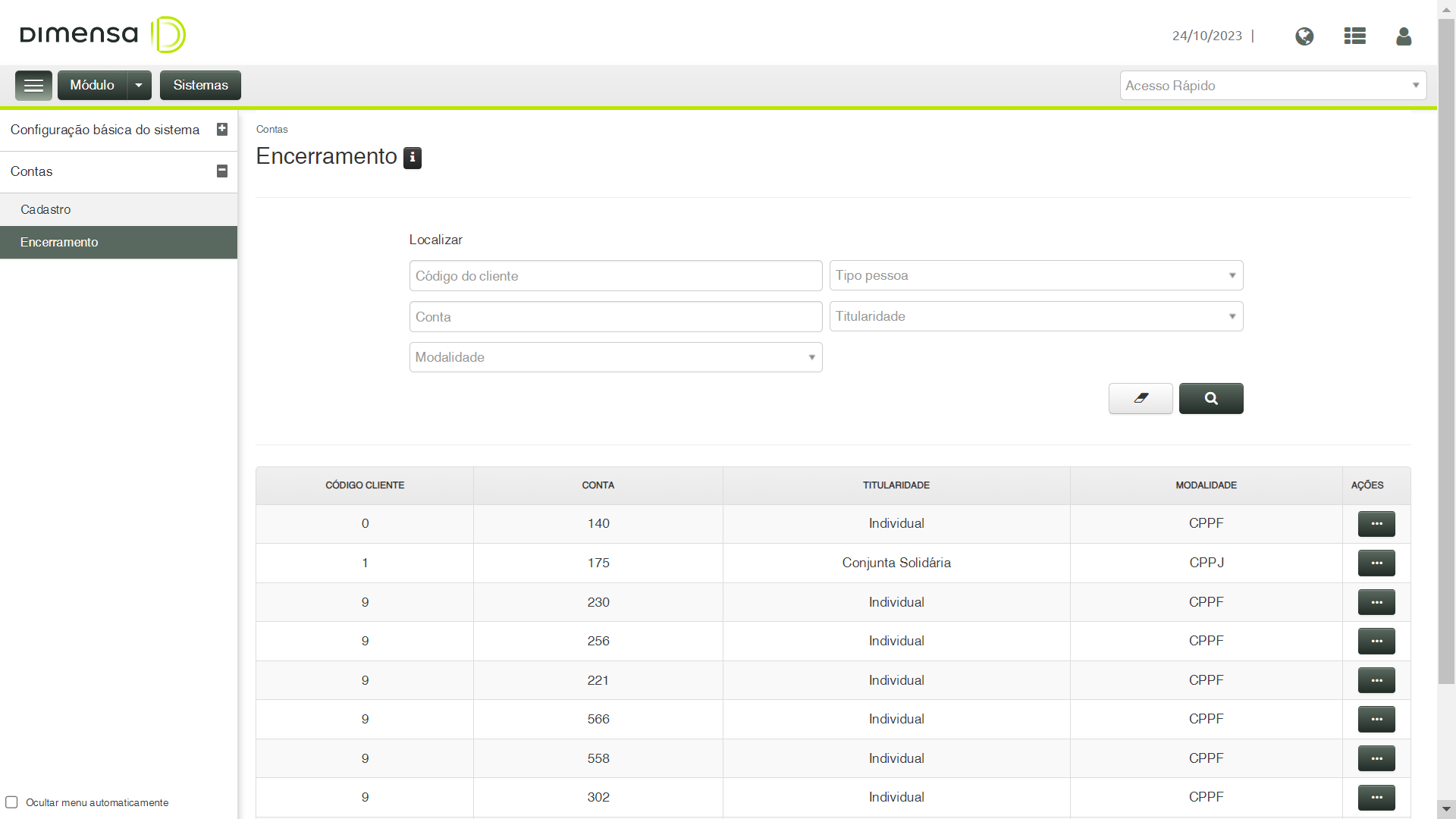Click the globe language icon

coord(1304,36)
